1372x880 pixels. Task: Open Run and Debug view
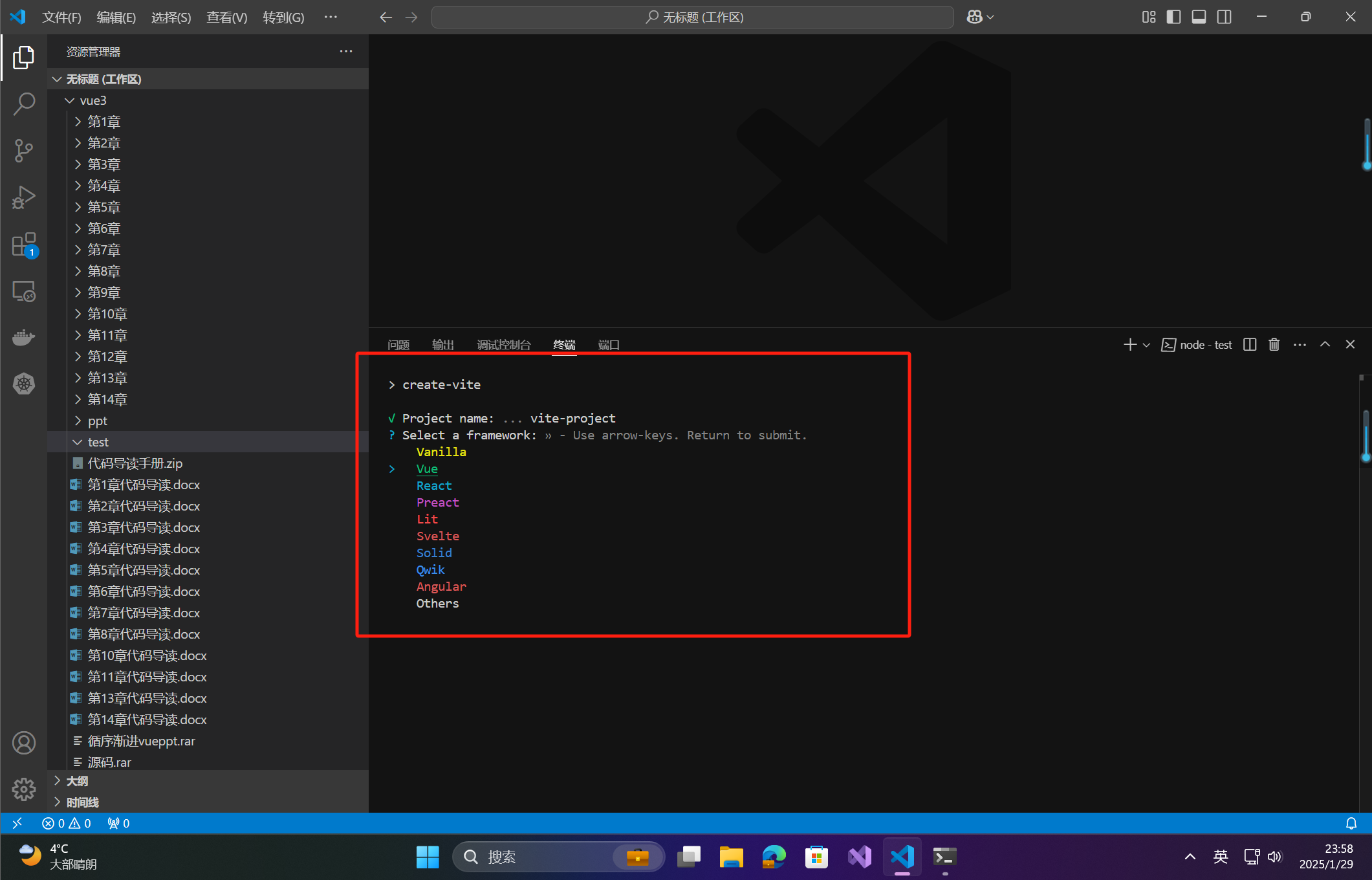pos(24,197)
